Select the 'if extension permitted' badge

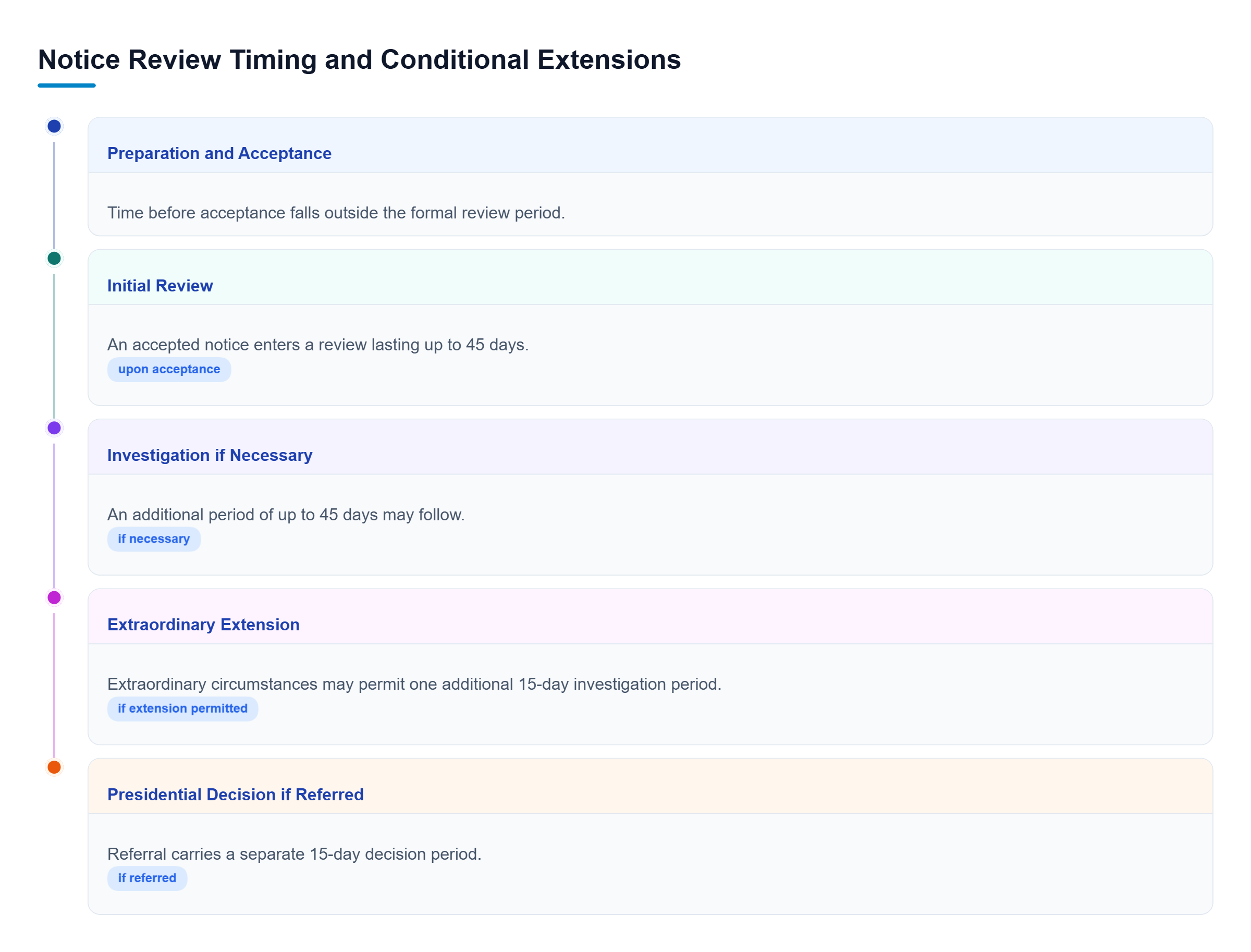(x=182, y=709)
